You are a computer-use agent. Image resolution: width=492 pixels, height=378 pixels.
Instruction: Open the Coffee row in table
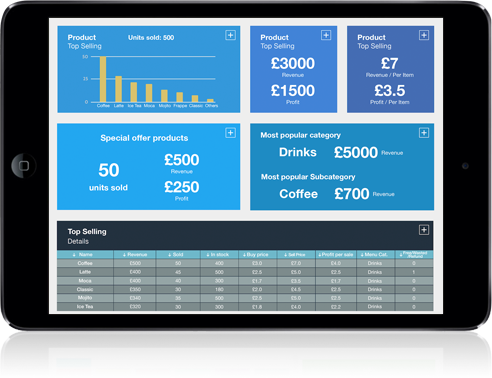click(x=245, y=263)
